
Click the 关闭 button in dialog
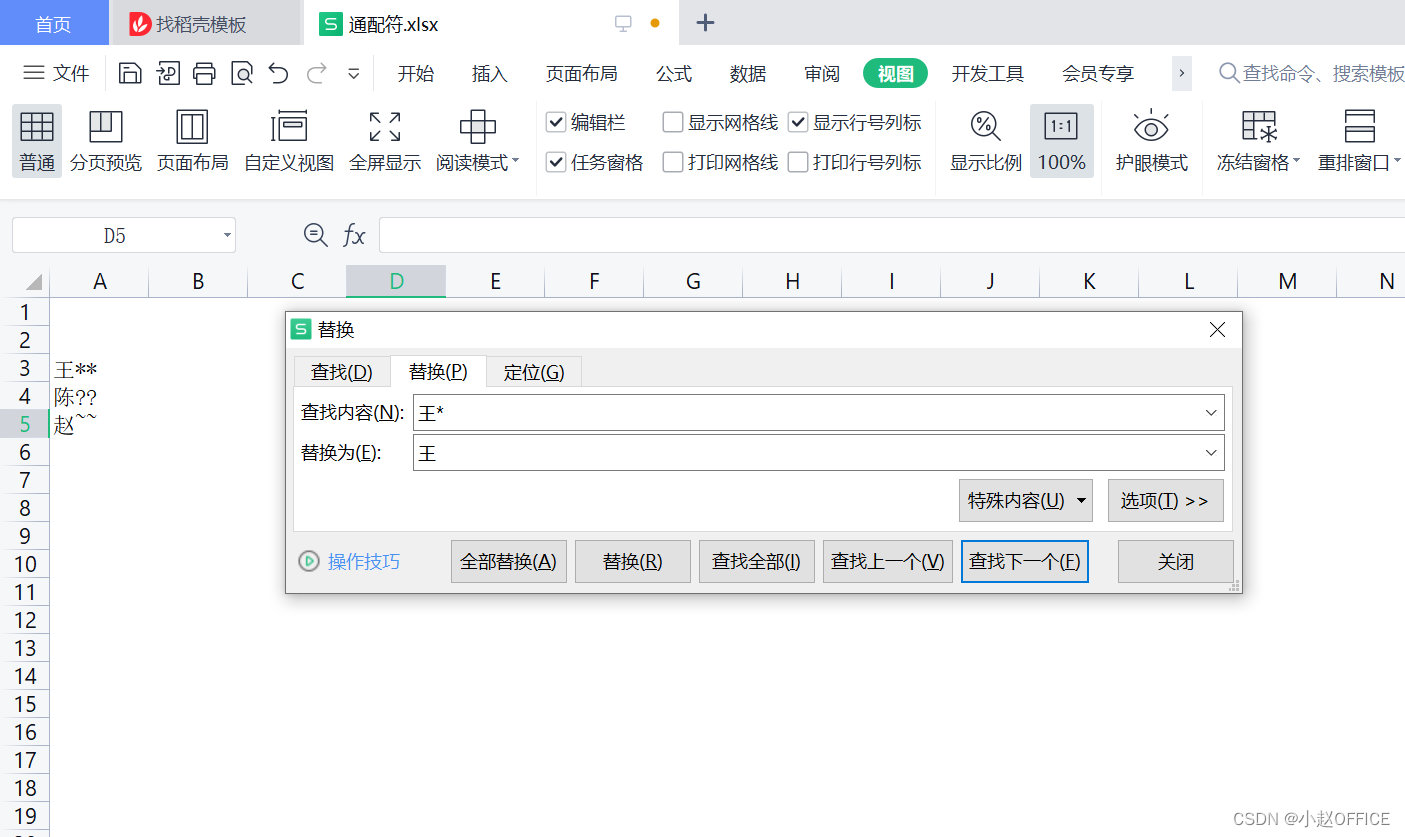point(1176,561)
